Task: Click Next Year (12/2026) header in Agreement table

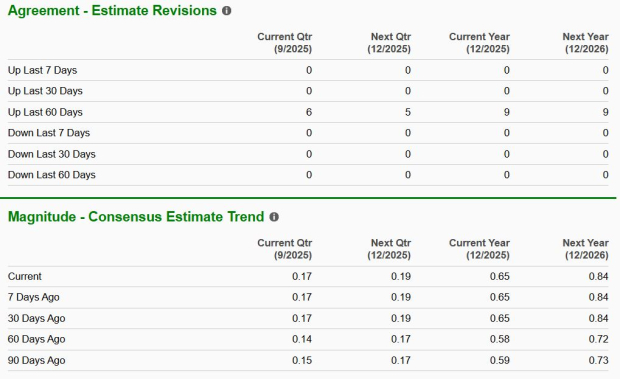Action: [x=586, y=43]
